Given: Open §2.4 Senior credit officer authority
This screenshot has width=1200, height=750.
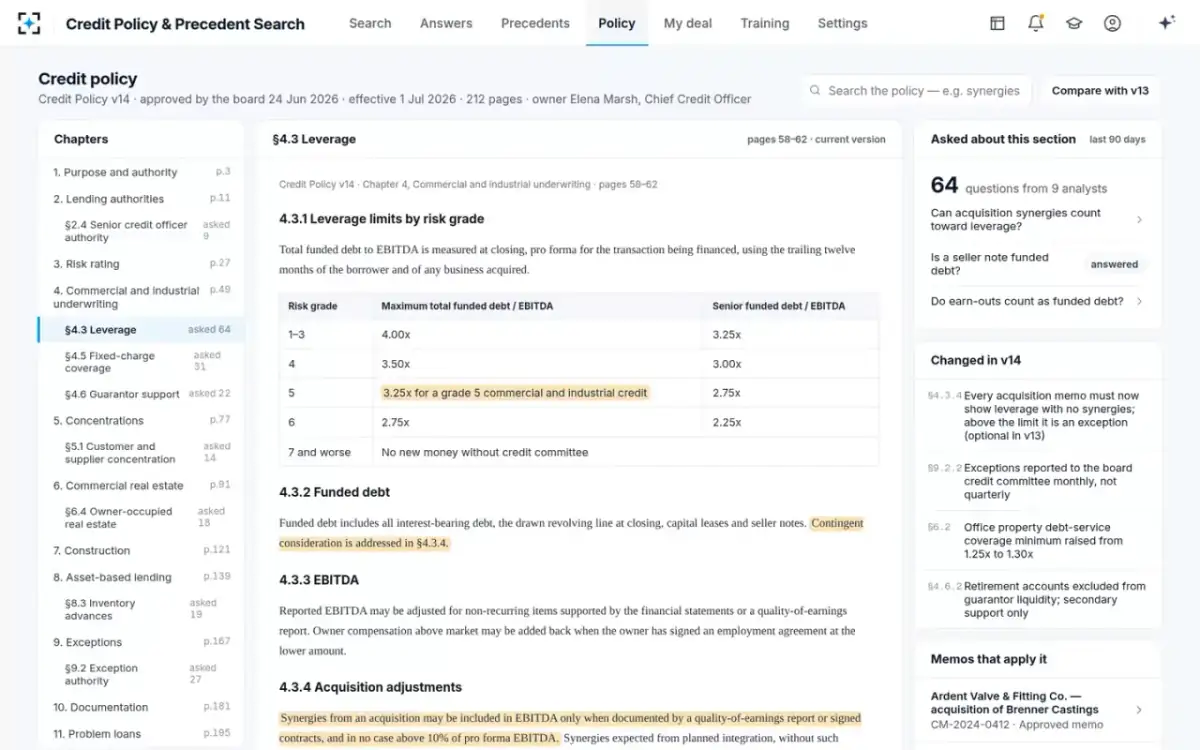Looking at the screenshot, I should click(x=141, y=231).
